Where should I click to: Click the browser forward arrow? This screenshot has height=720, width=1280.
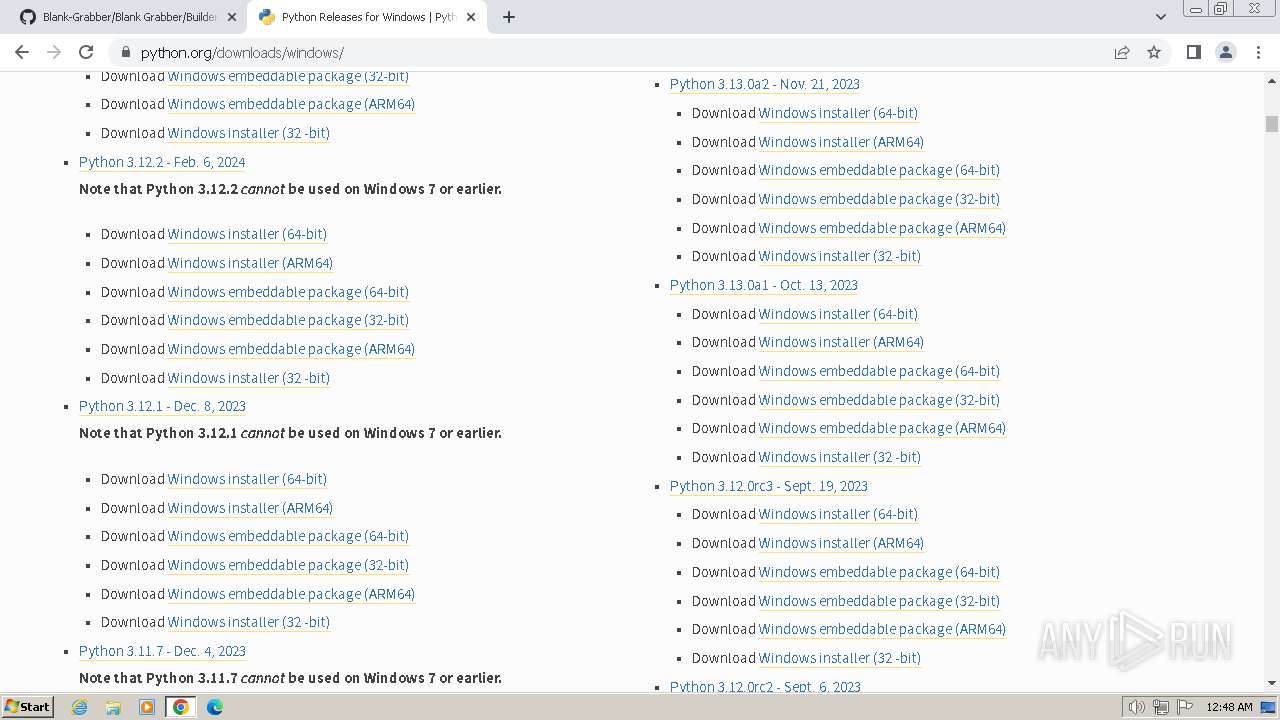pos(54,52)
